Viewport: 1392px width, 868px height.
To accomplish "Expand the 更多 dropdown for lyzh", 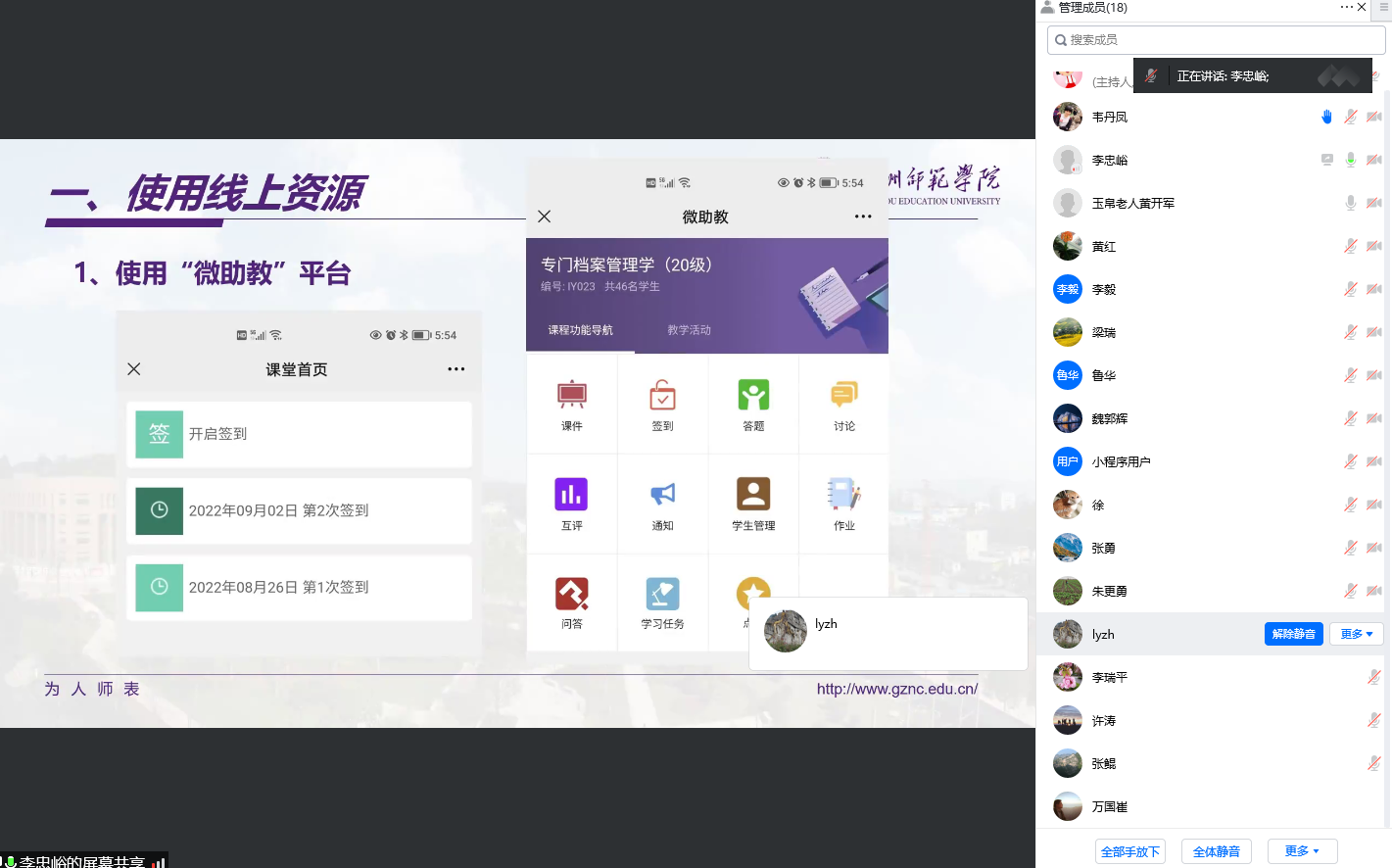I will [x=1357, y=634].
